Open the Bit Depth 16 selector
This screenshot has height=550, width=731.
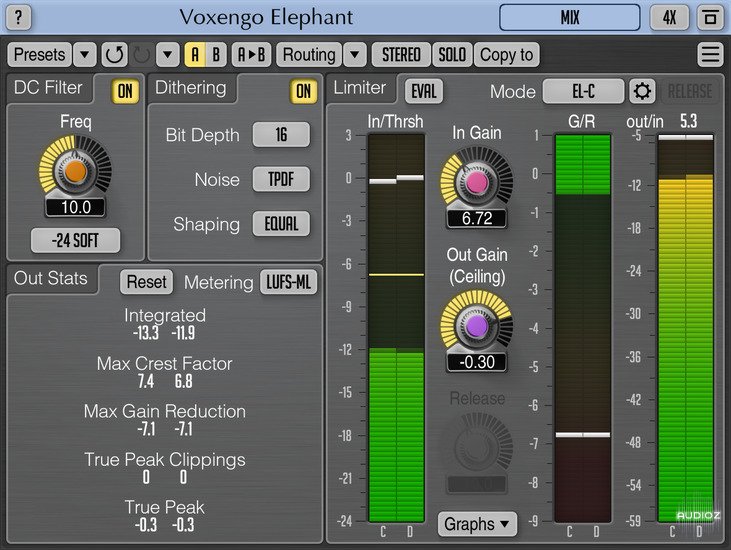click(x=281, y=135)
